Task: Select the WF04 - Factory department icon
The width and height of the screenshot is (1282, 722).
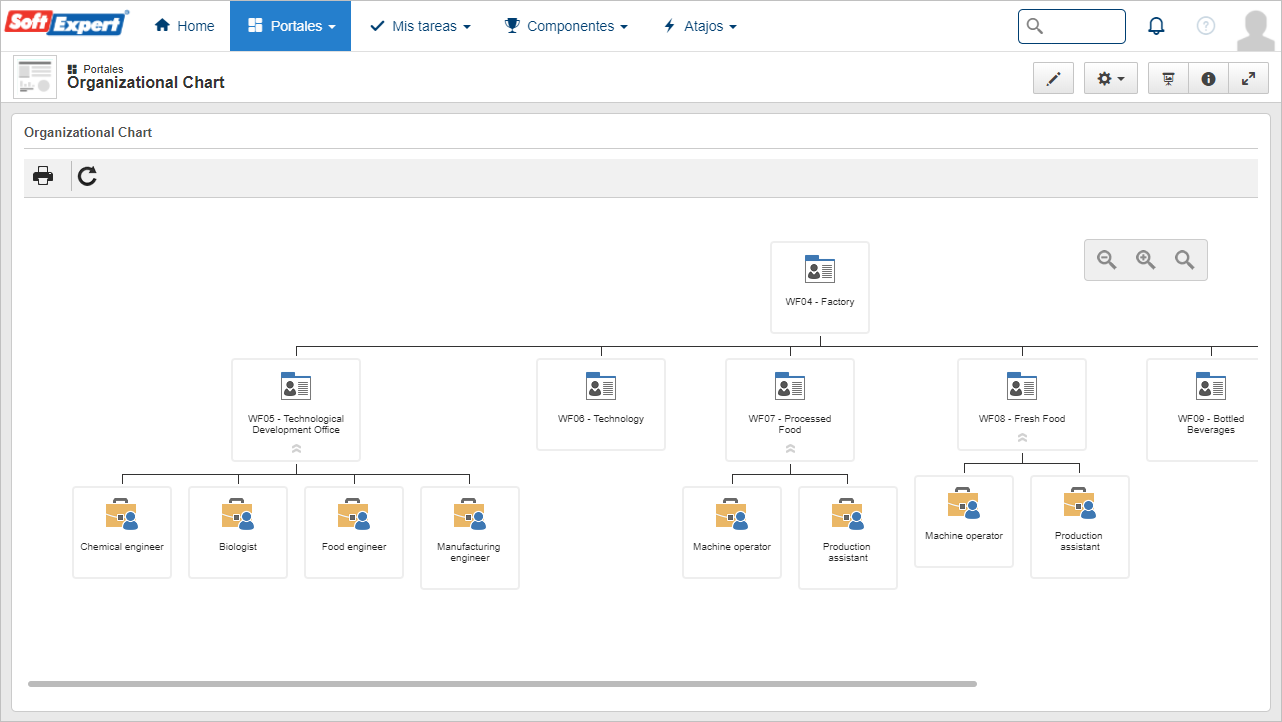Action: pyautogui.click(x=820, y=269)
